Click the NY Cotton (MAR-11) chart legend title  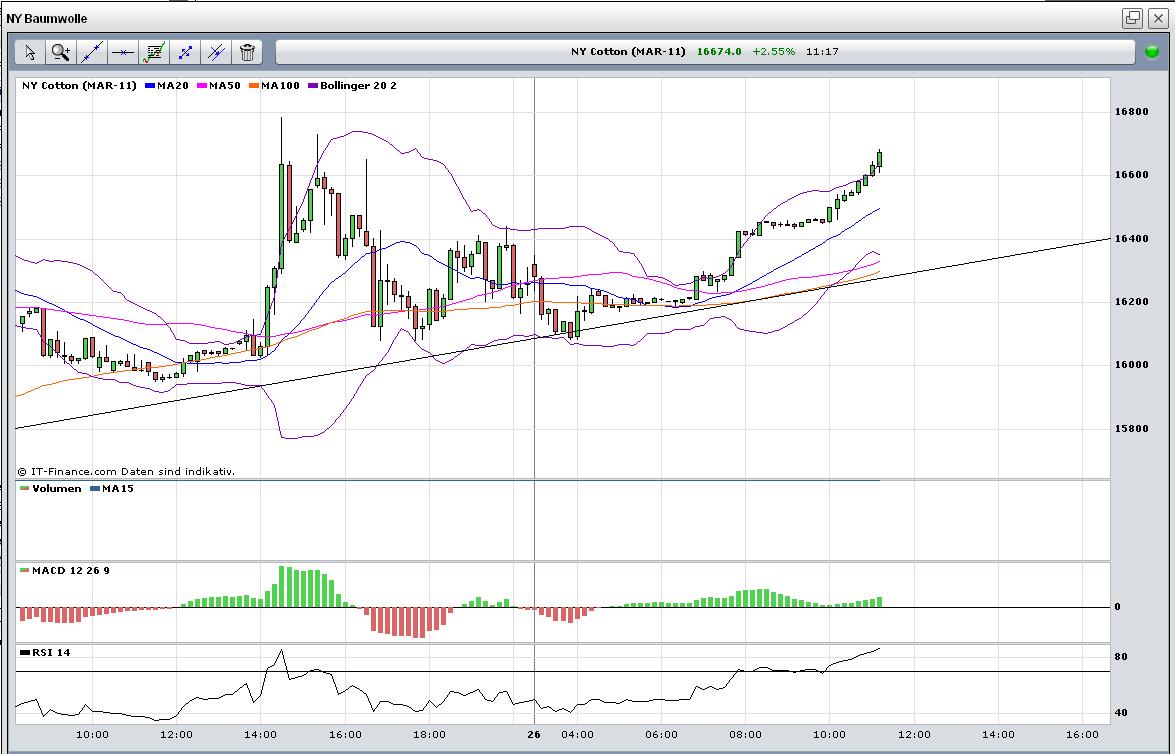pos(79,86)
